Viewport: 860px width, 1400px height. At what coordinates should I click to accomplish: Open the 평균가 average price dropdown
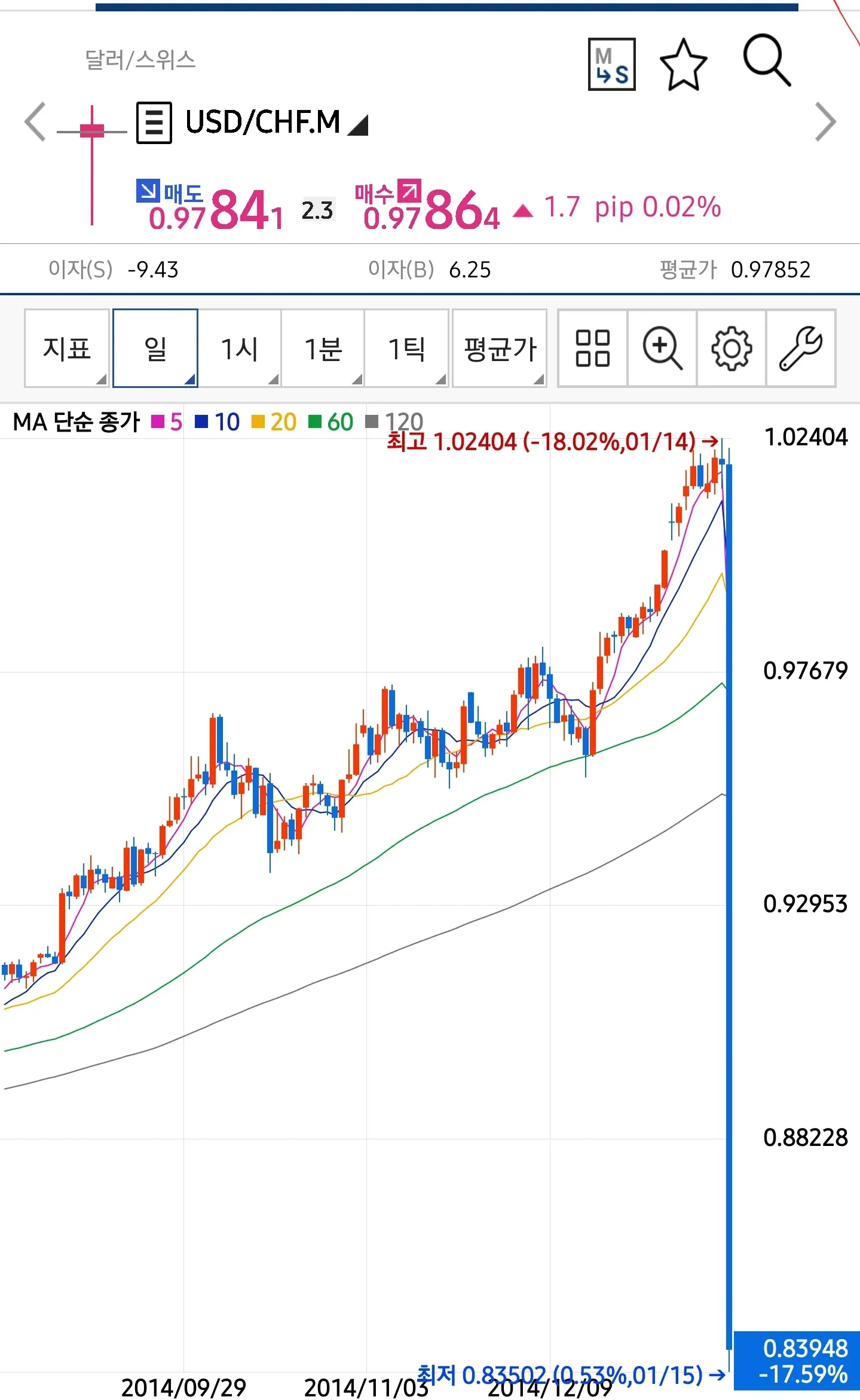pos(500,349)
